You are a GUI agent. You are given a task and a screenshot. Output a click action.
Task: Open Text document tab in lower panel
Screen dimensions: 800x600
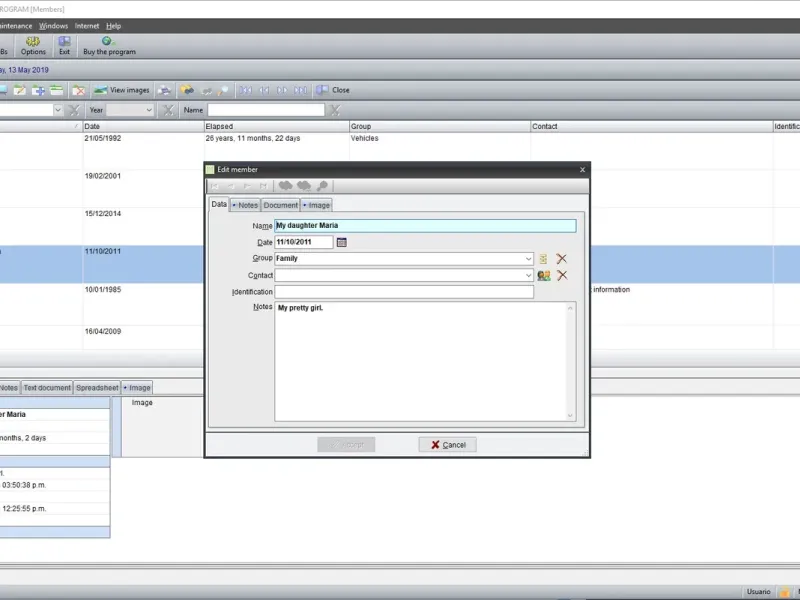click(x=47, y=388)
